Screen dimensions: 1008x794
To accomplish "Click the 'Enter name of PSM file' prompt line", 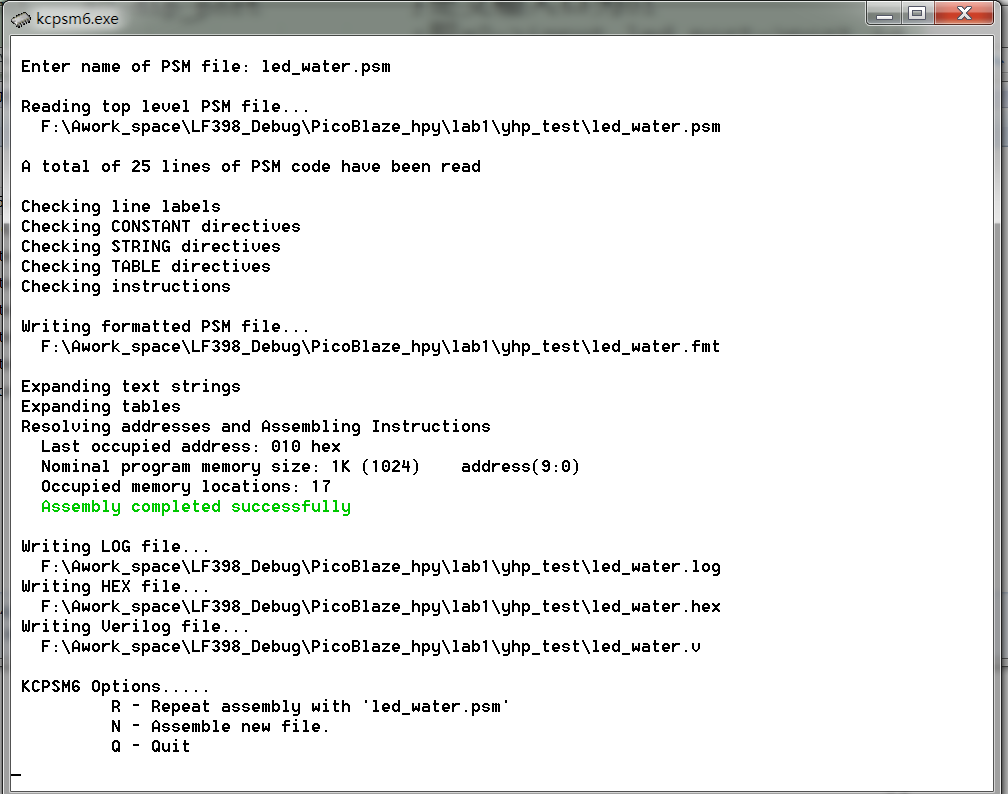I will tap(206, 67).
